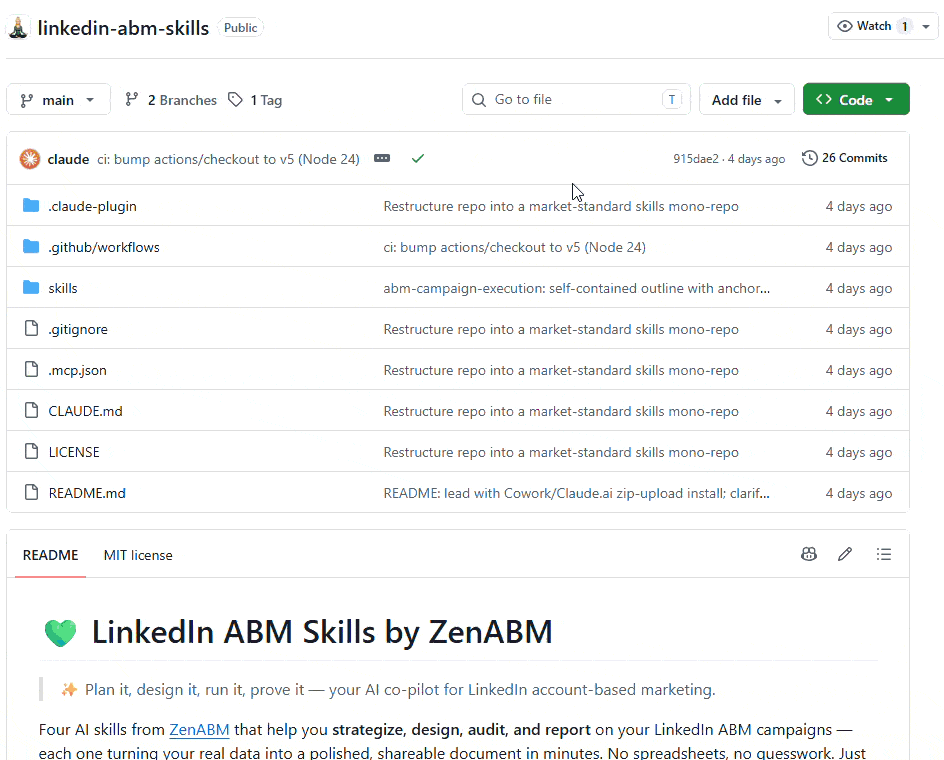Click the .mcp.json file icon

pyautogui.click(x=31, y=369)
